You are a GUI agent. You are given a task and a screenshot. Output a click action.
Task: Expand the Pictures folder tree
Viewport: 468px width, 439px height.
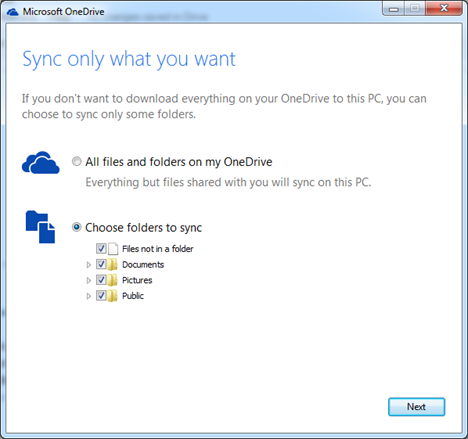click(x=89, y=281)
